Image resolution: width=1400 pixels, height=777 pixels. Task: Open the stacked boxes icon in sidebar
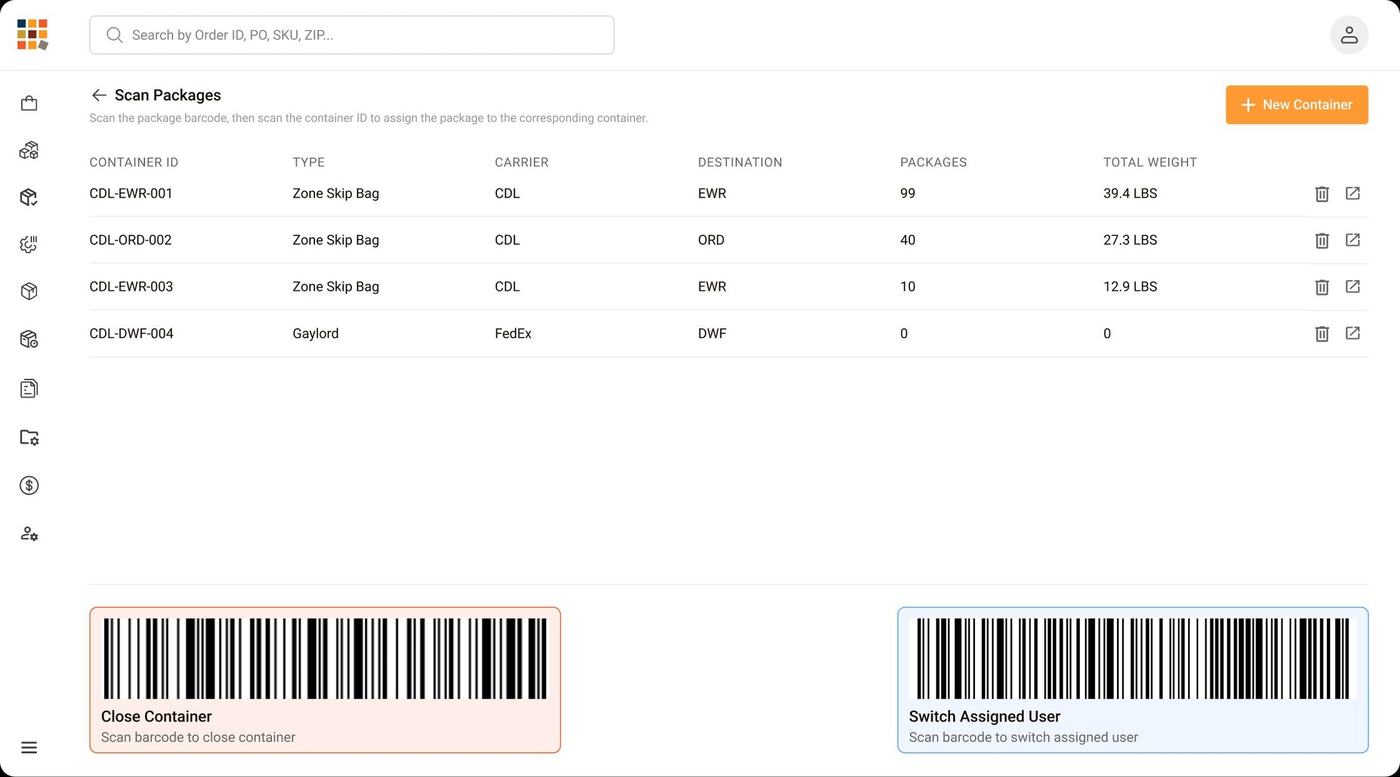click(x=29, y=150)
